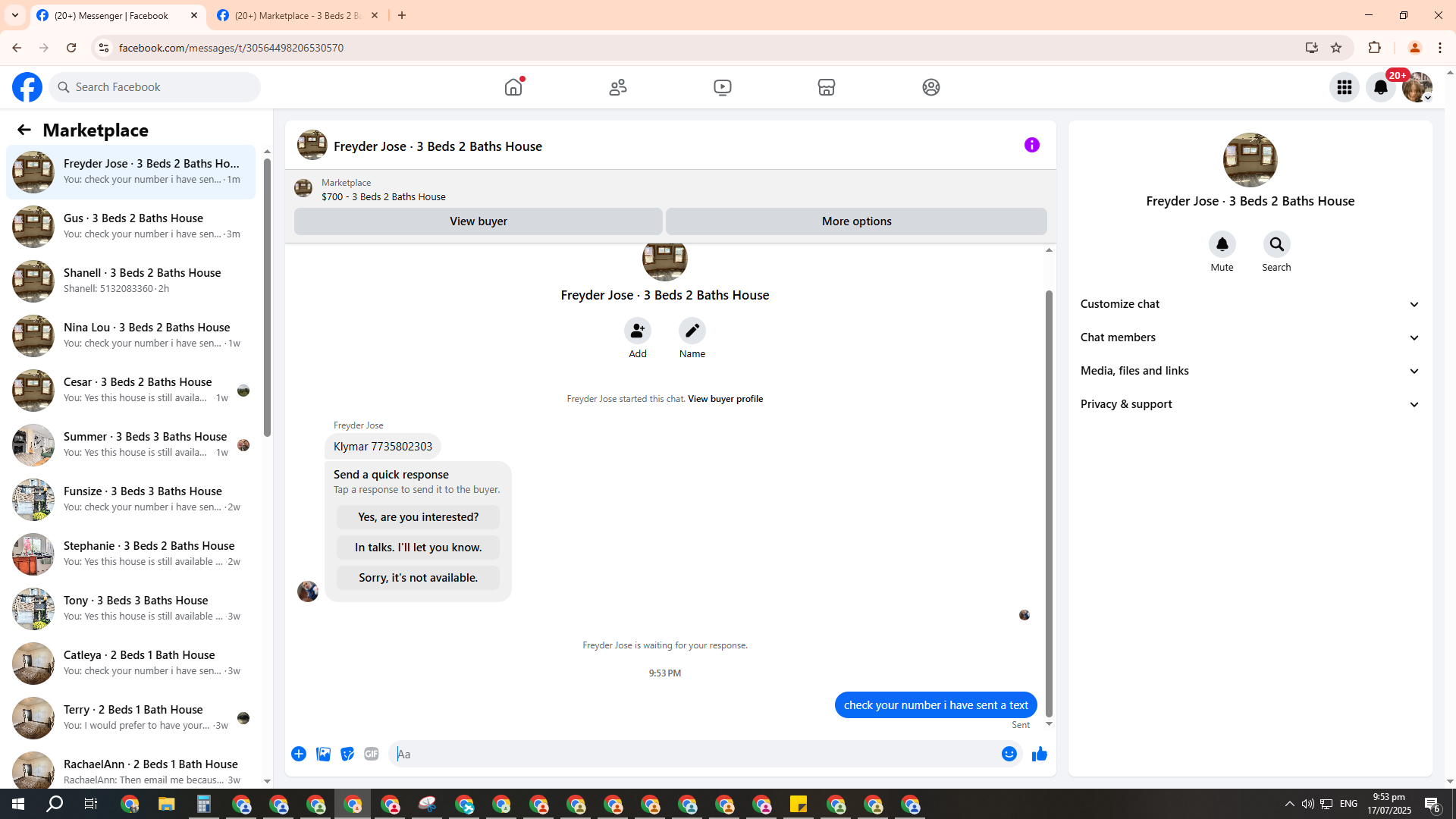Open more actions plus icon in composer

[299, 754]
